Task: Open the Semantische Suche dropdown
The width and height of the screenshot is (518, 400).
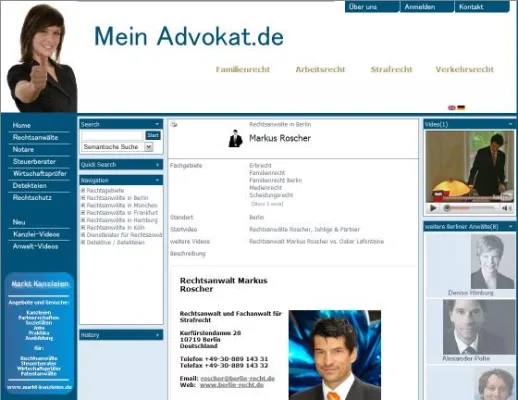Action: point(149,147)
